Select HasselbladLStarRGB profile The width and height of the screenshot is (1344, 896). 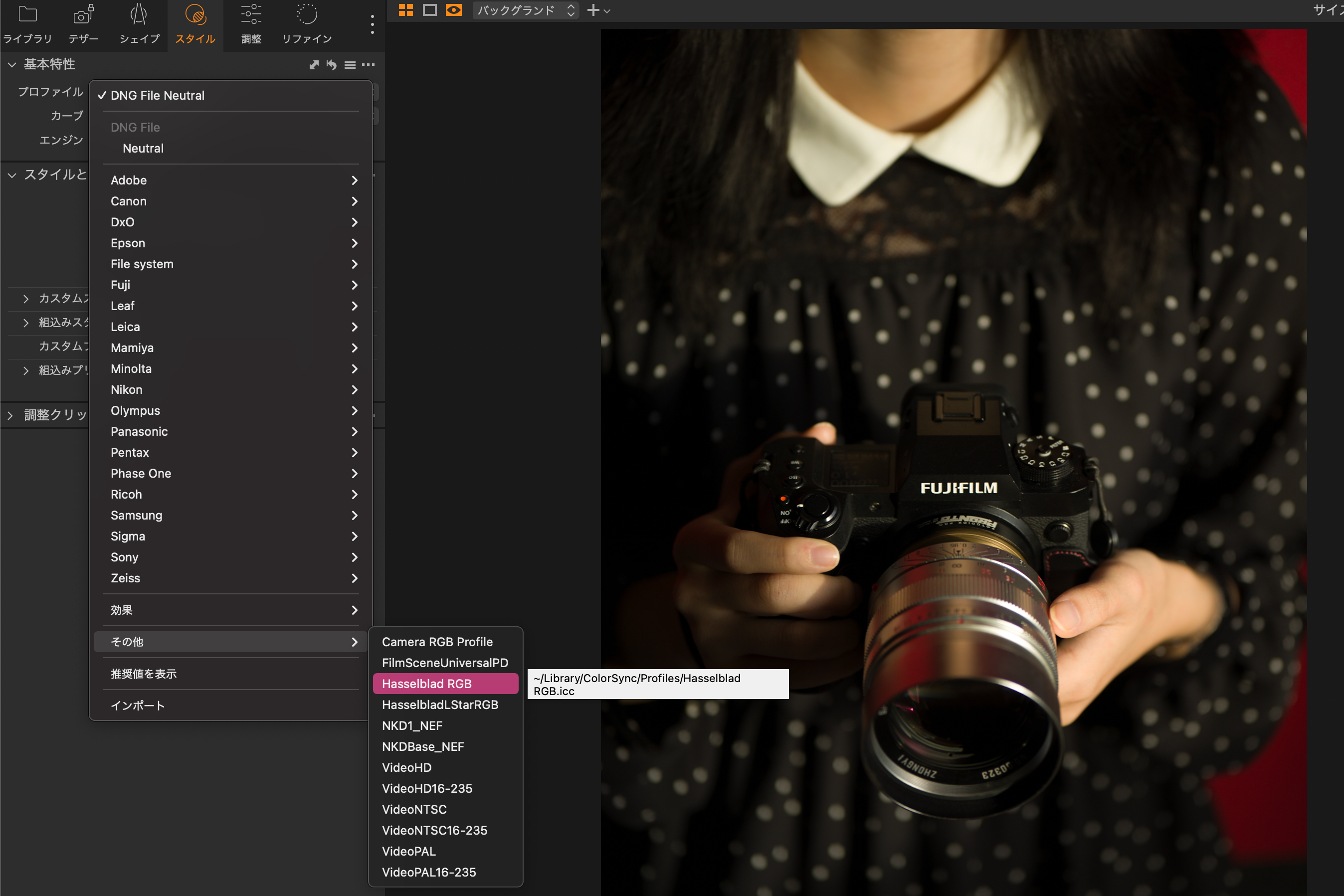pos(446,705)
